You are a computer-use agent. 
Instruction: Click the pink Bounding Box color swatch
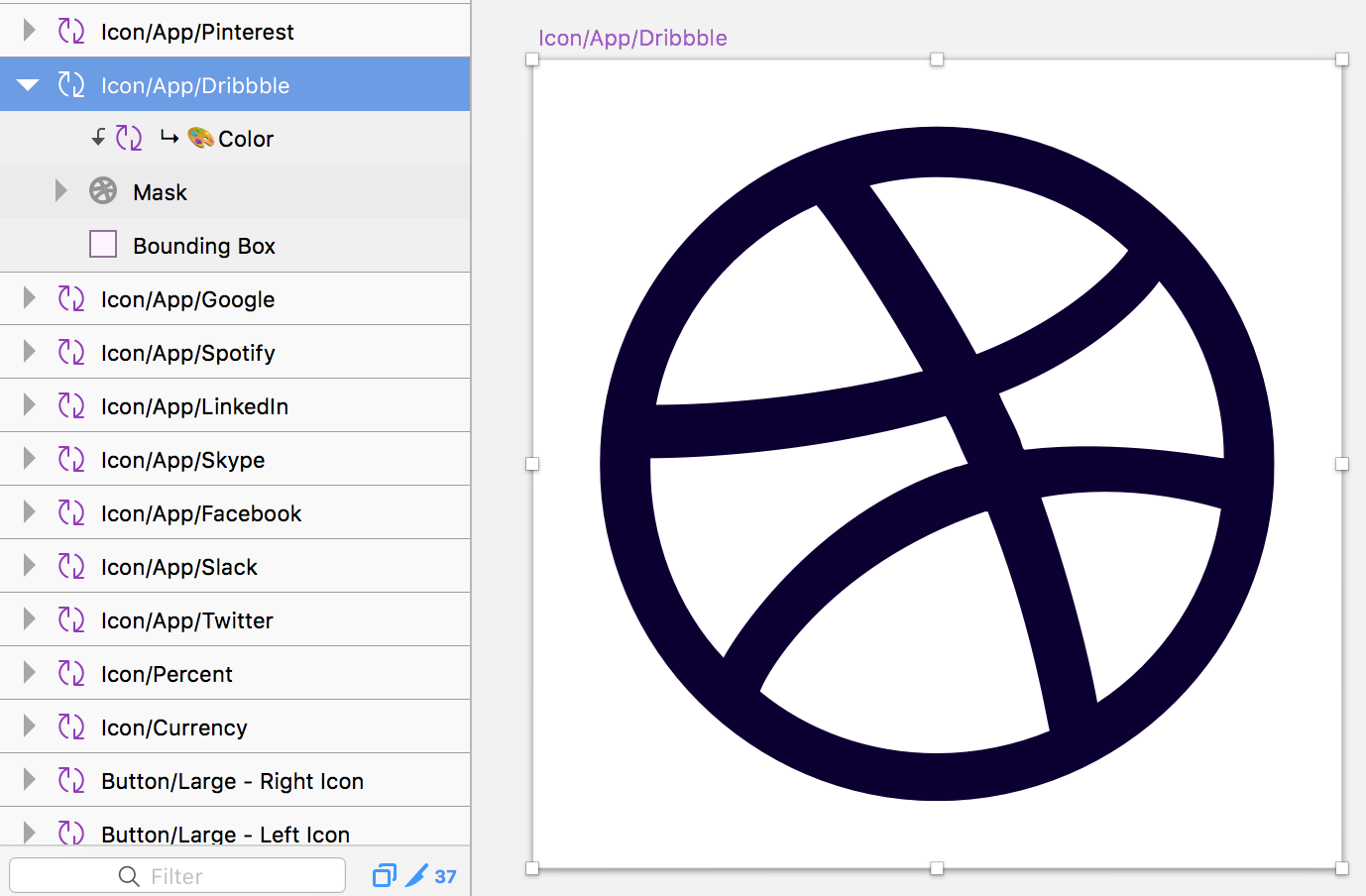pyautogui.click(x=102, y=244)
